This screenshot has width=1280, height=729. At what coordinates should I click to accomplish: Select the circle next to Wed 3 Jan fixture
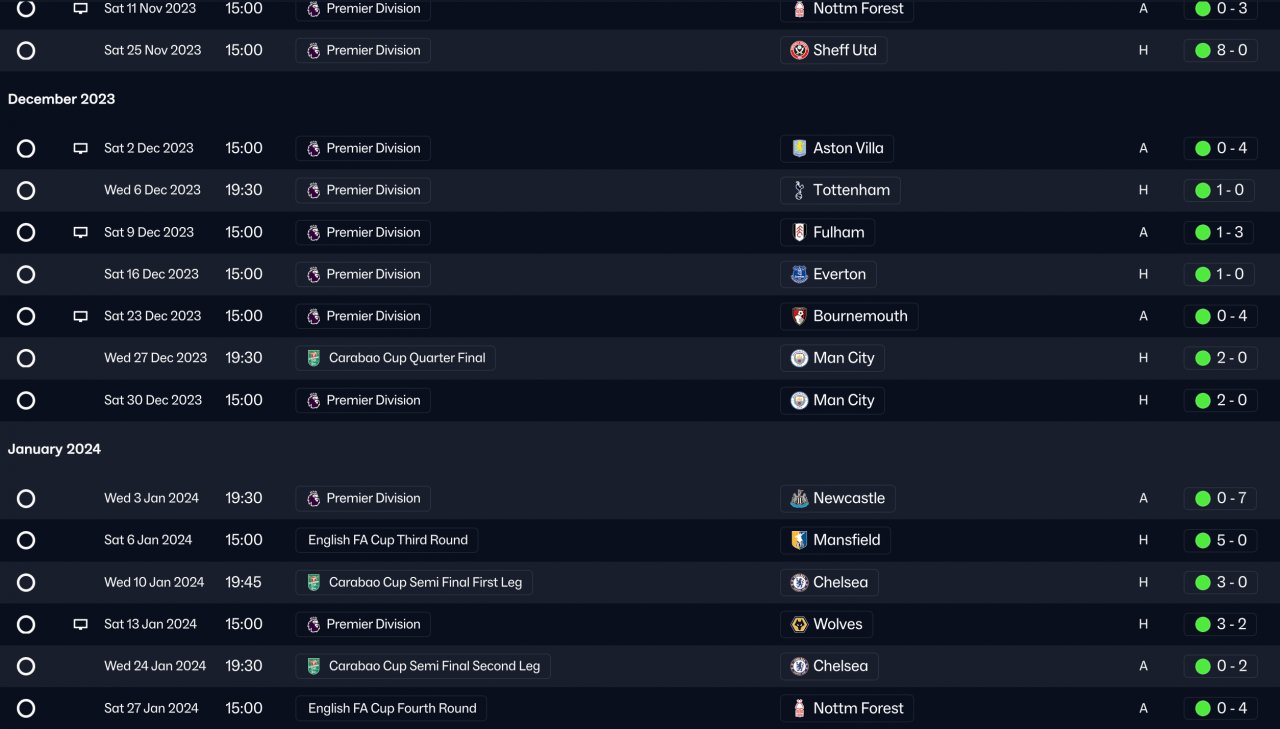(26, 499)
